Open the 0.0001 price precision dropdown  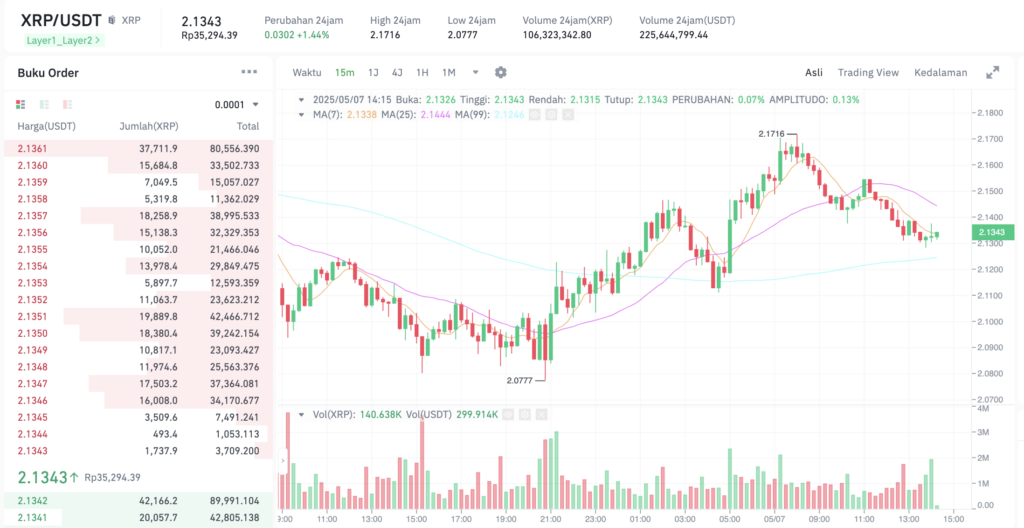(x=237, y=105)
